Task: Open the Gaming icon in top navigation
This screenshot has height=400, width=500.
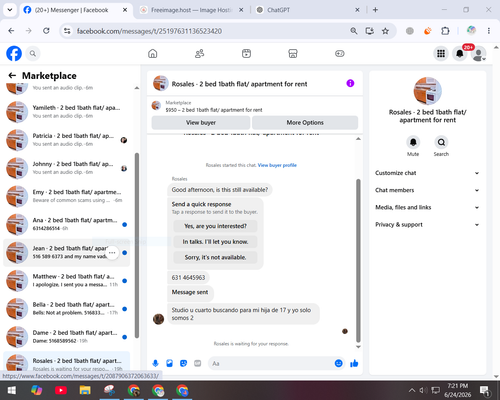Action: [340, 53]
